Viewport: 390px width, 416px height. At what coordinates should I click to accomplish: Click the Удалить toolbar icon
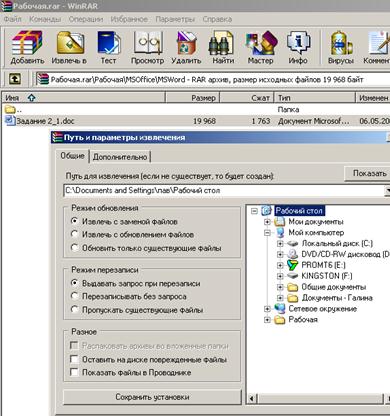[187, 42]
